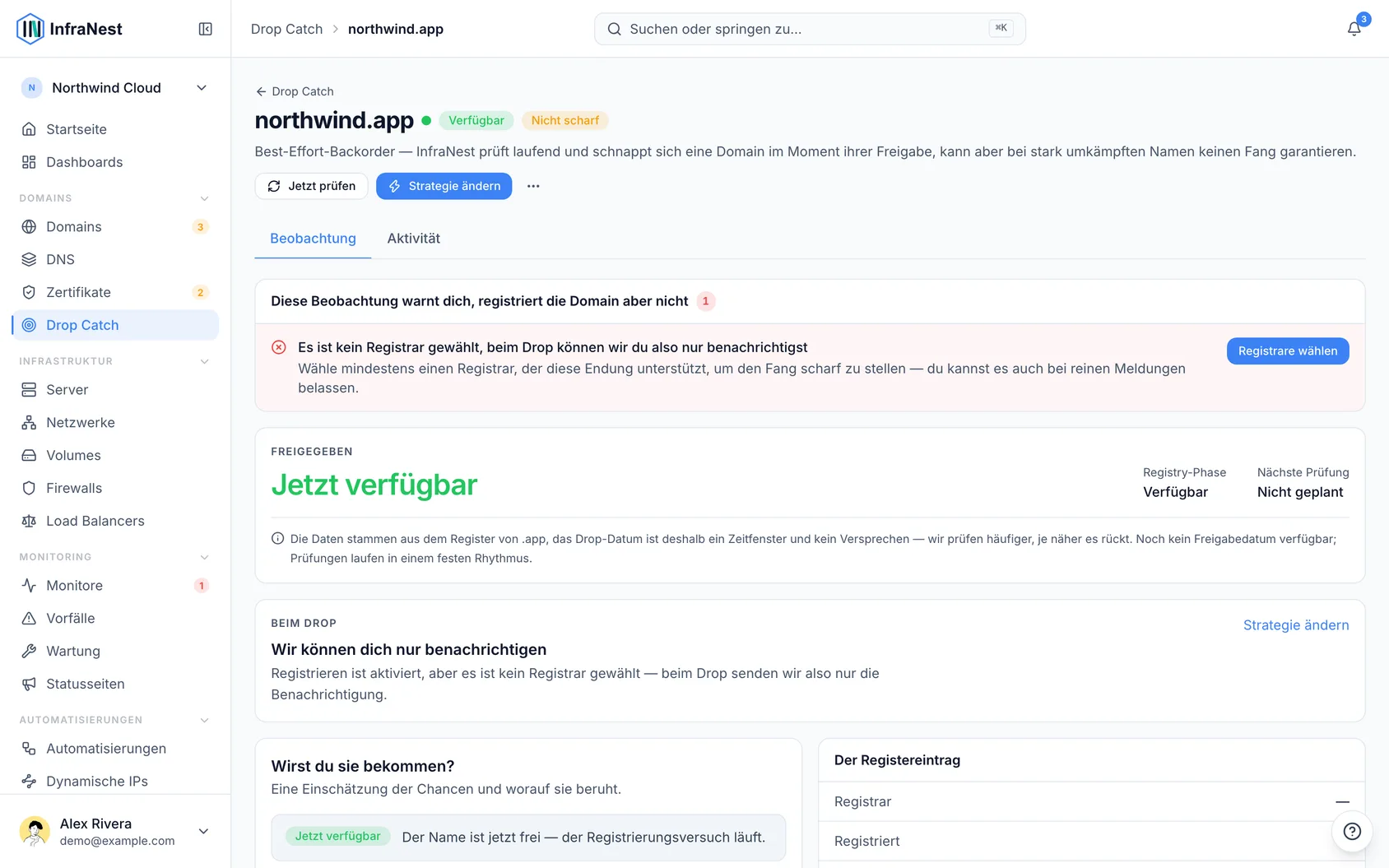This screenshot has width=1389, height=868.
Task: Open Automatisierungen in the sidebar
Action: 115,748
